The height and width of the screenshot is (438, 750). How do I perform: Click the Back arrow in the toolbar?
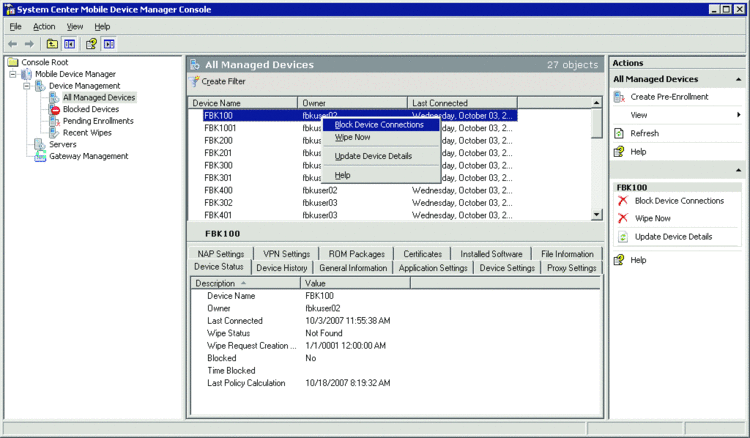tap(12, 44)
